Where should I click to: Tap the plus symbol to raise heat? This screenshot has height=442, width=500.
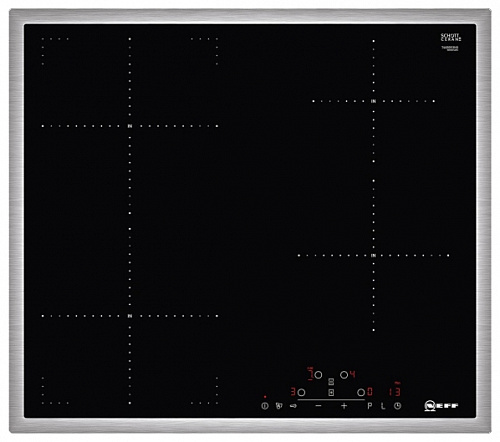tap(344, 406)
